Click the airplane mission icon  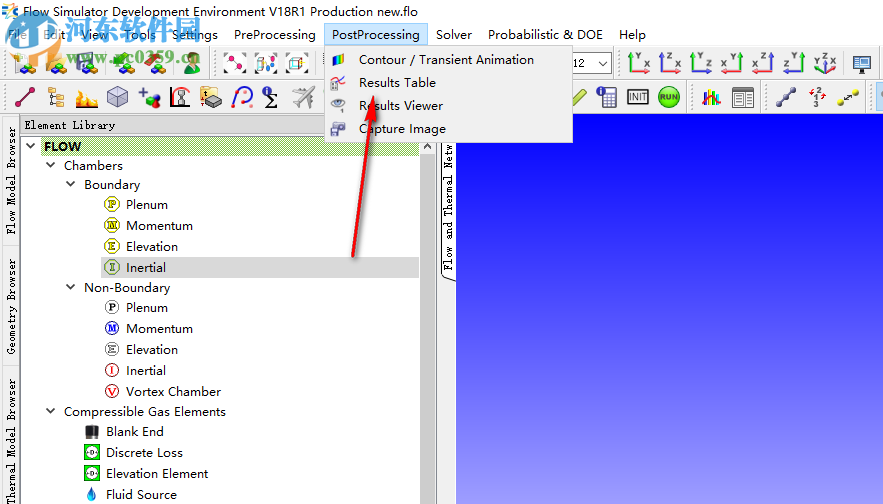click(x=303, y=97)
